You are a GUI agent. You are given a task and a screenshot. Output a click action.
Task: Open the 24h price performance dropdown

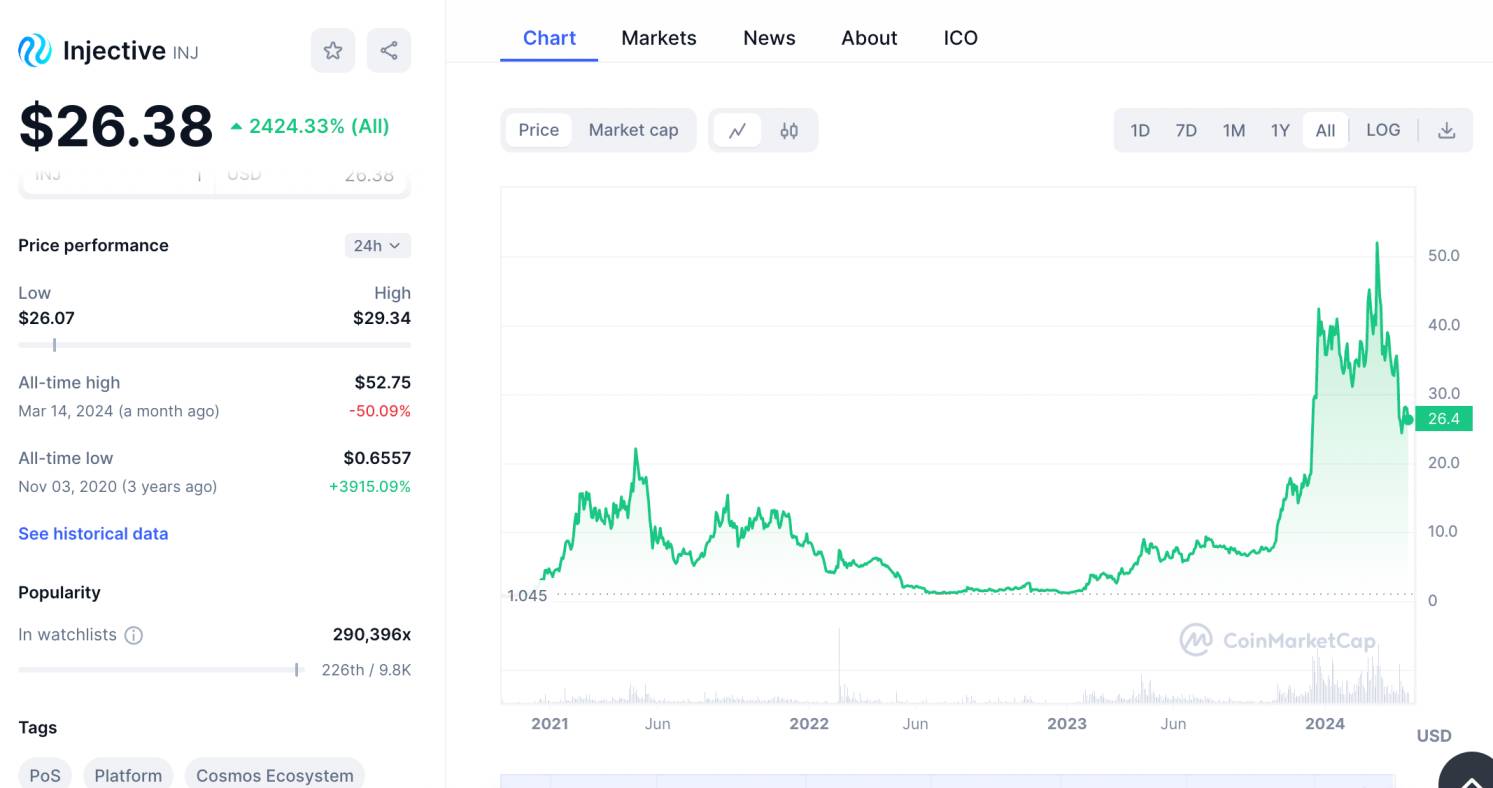click(x=377, y=245)
